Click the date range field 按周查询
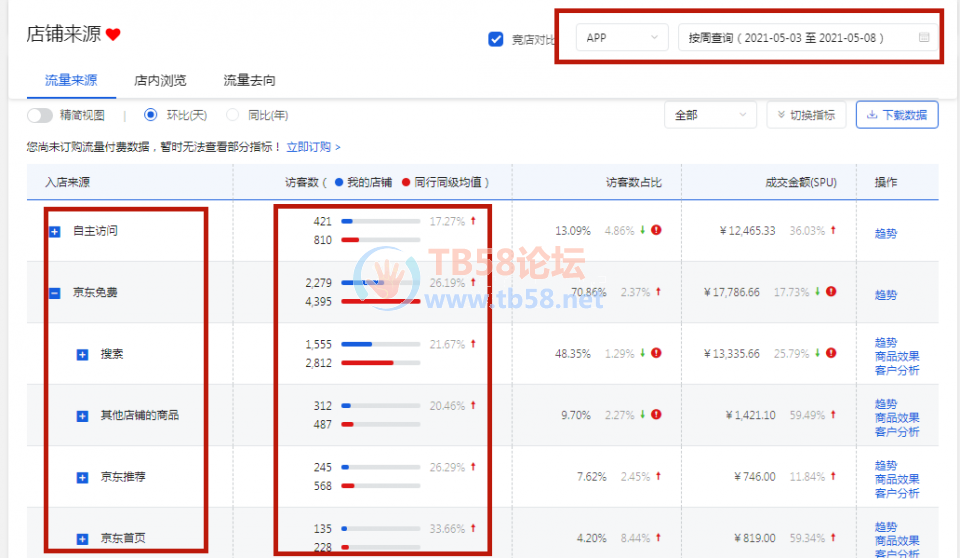Image resolution: width=960 pixels, height=558 pixels. (x=809, y=37)
